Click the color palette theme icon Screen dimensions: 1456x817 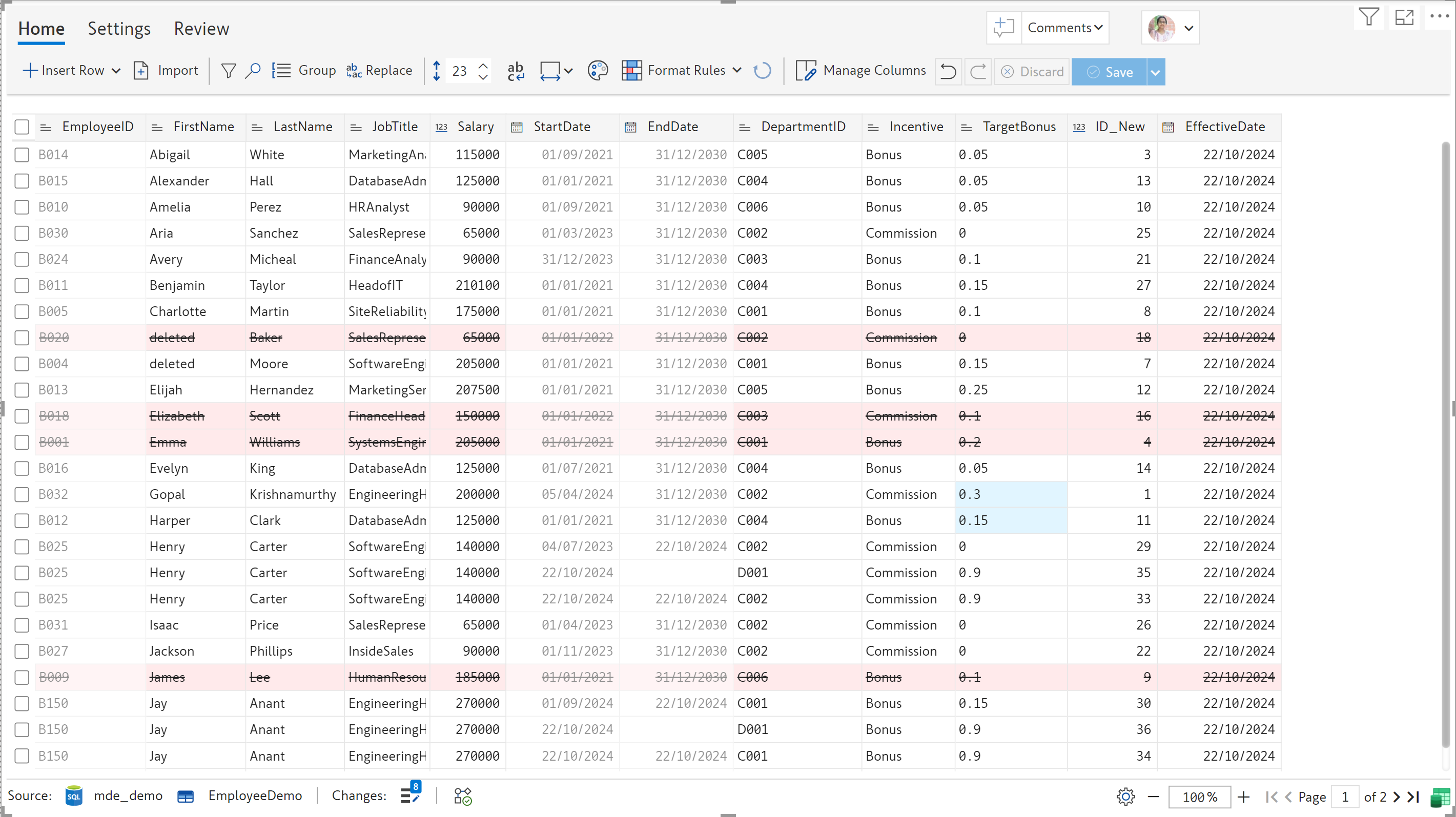[x=597, y=71]
